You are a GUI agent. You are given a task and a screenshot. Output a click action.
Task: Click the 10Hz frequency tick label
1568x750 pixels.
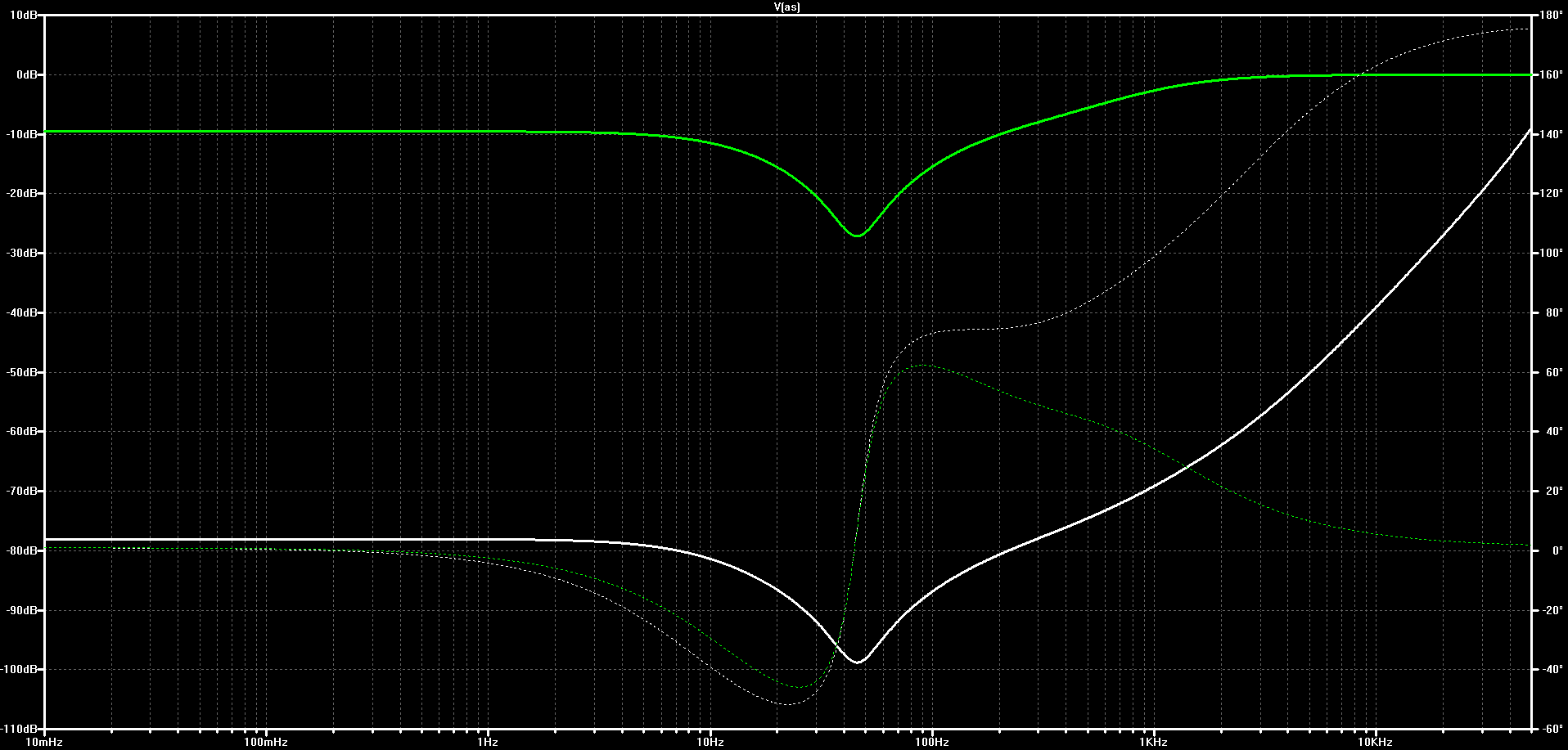click(x=710, y=743)
